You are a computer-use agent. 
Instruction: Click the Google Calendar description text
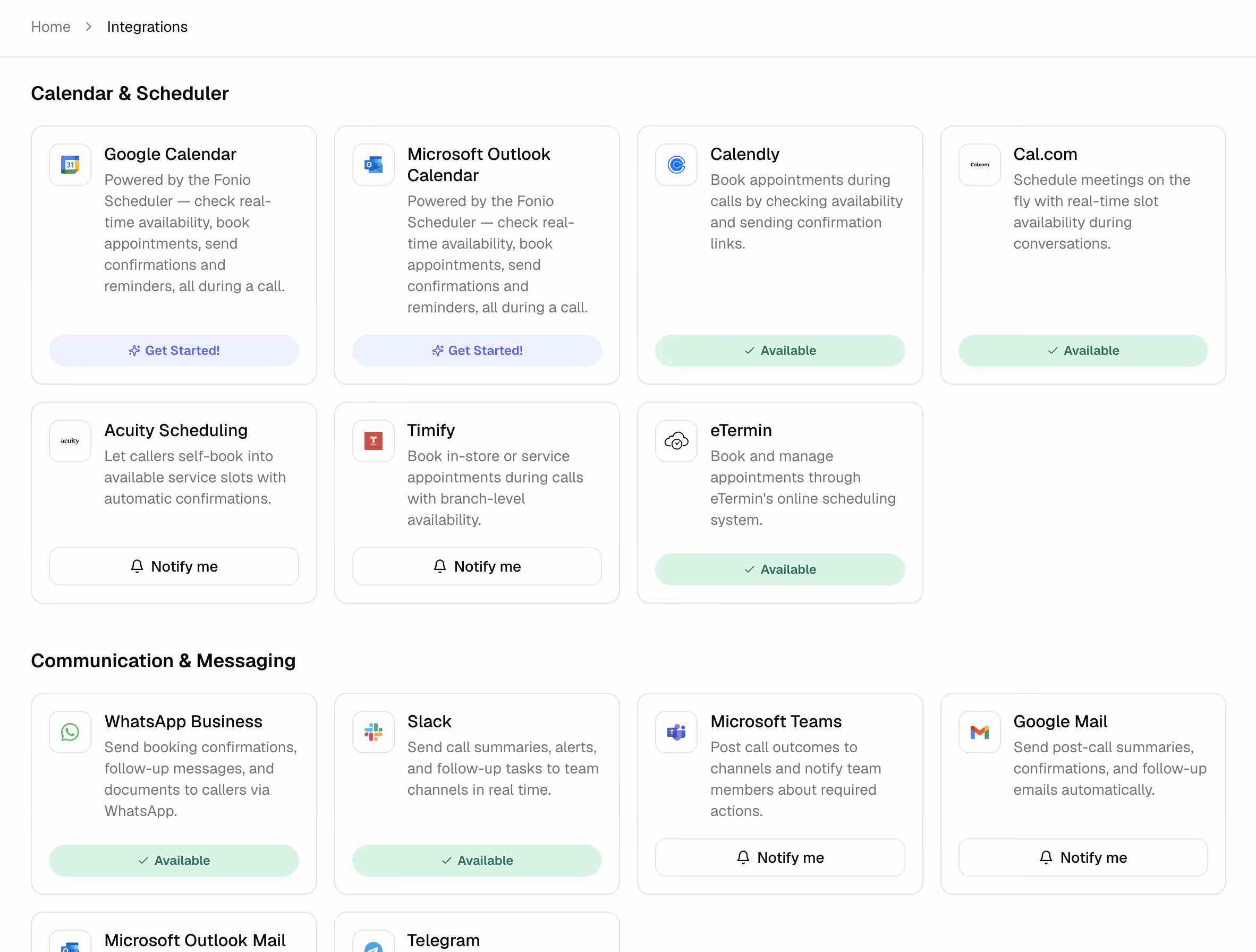click(194, 233)
